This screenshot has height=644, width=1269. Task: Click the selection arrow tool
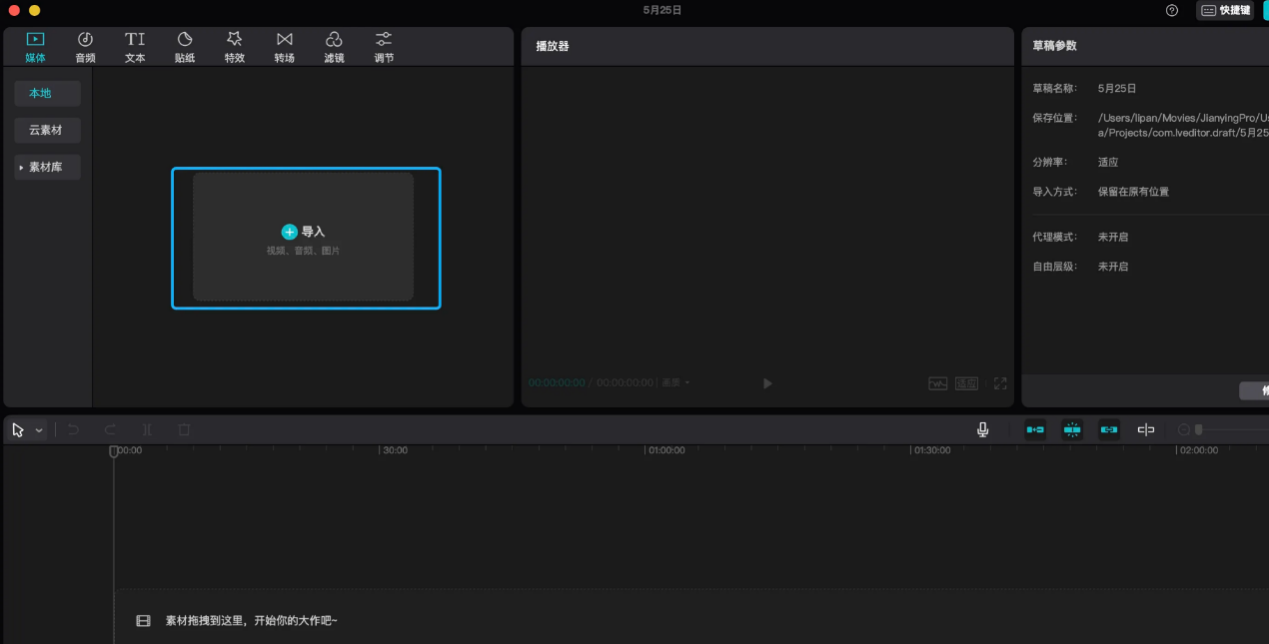(18, 430)
